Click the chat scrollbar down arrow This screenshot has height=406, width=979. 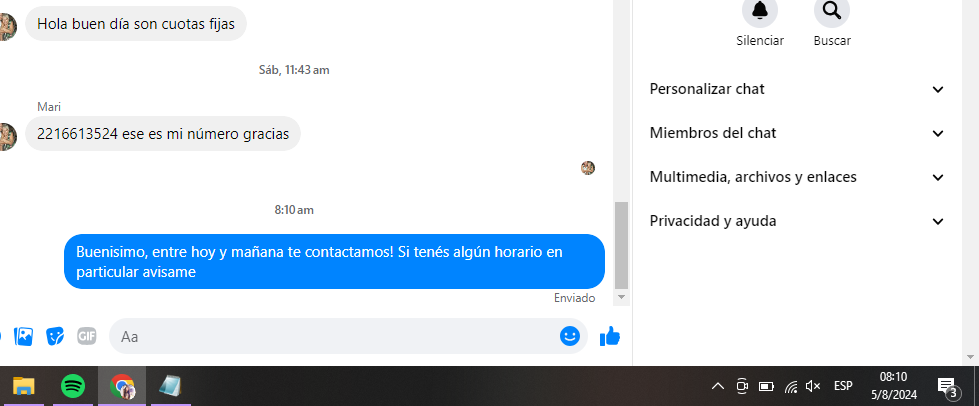coord(621,297)
